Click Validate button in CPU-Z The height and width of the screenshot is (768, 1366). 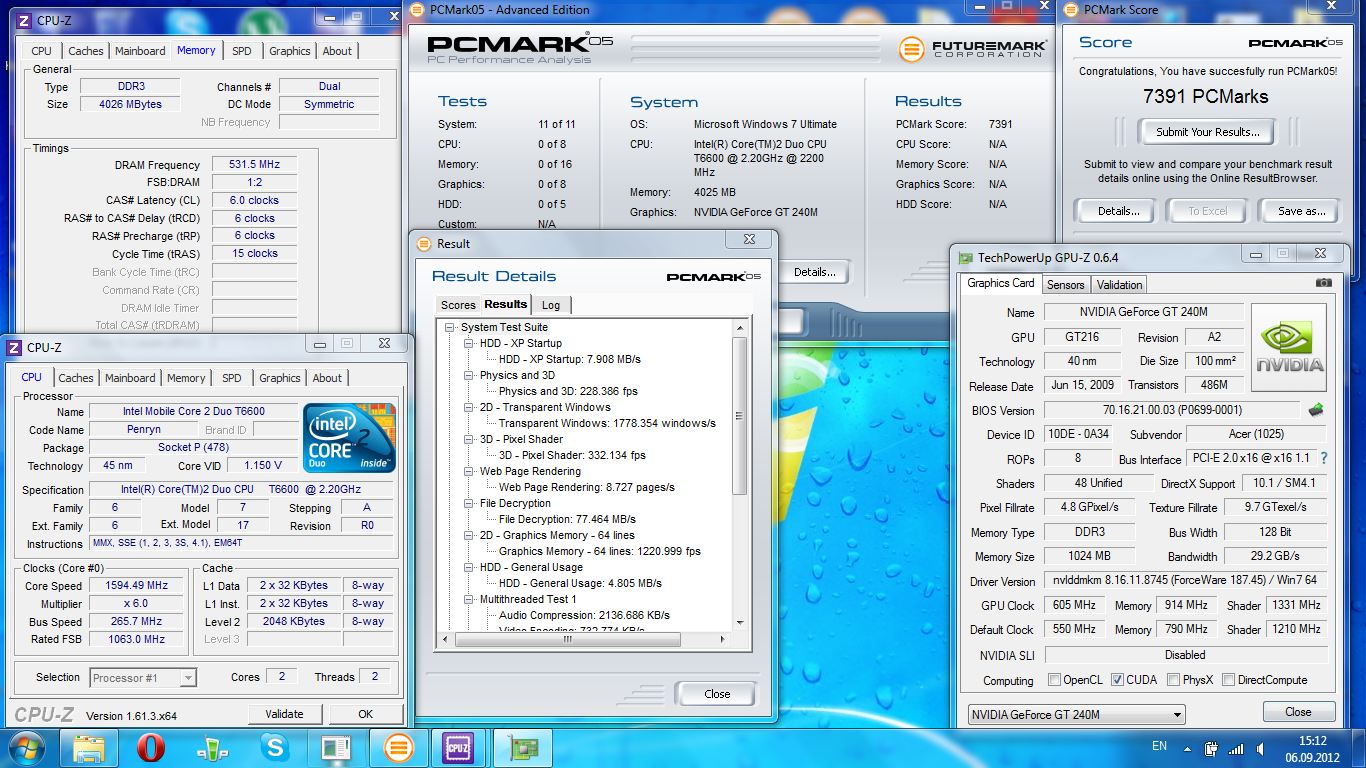pyautogui.click(x=284, y=714)
